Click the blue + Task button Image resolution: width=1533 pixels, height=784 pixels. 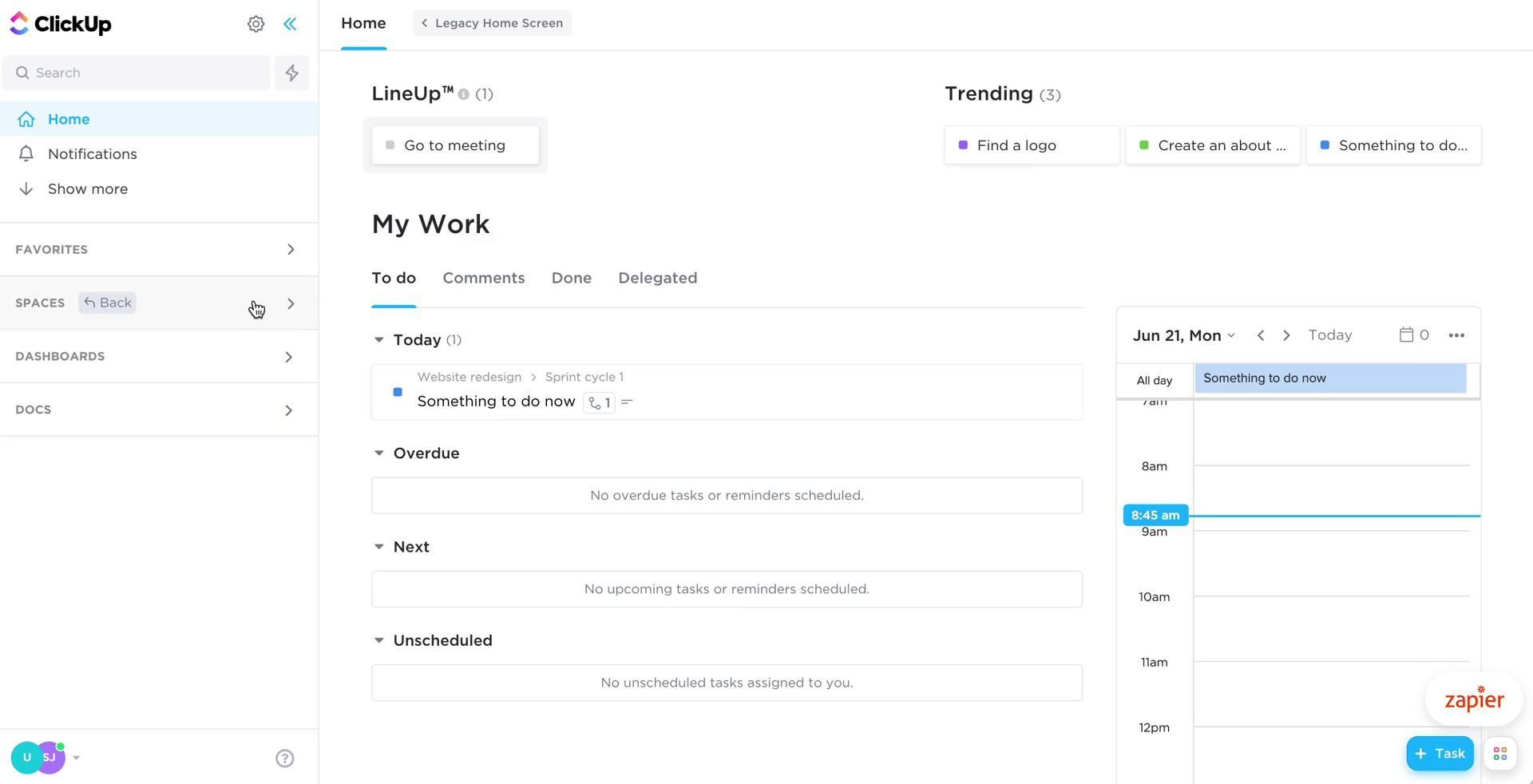1439,754
